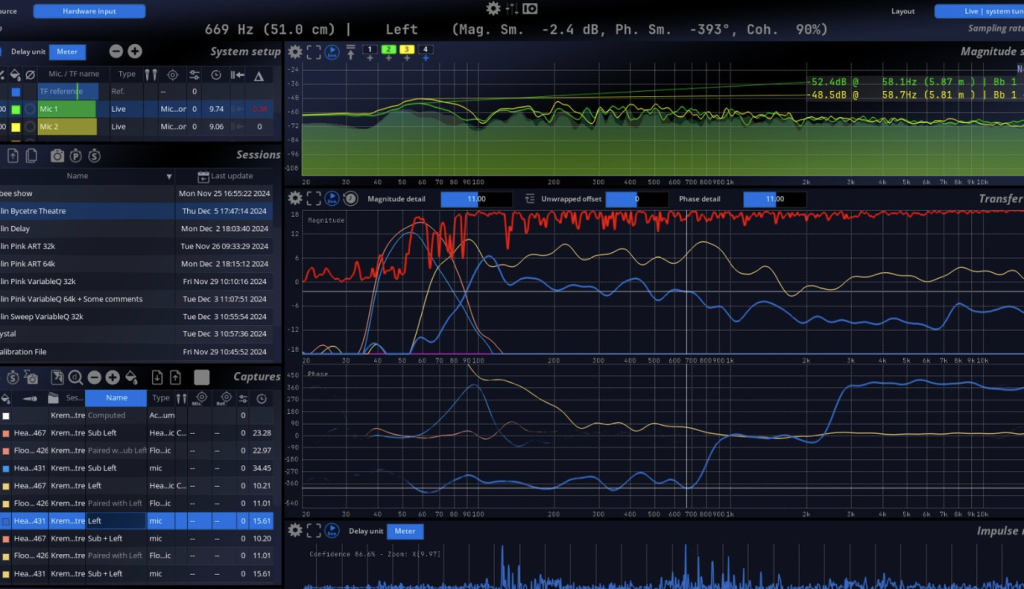Toggle fullscreen for the magnitude spectrum graph
1024x589 pixels.
[314, 51]
